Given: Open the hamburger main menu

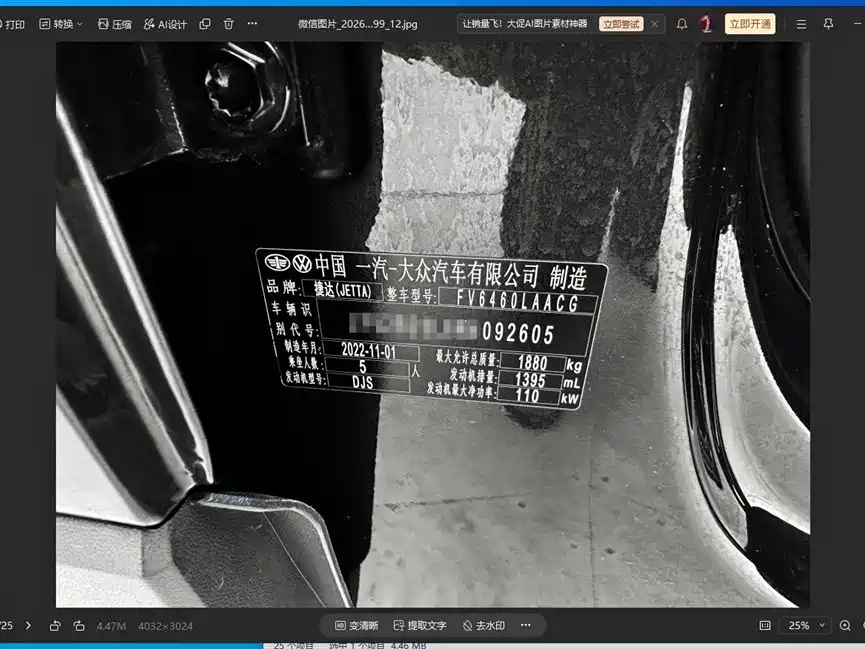Looking at the screenshot, I should [802, 24].
